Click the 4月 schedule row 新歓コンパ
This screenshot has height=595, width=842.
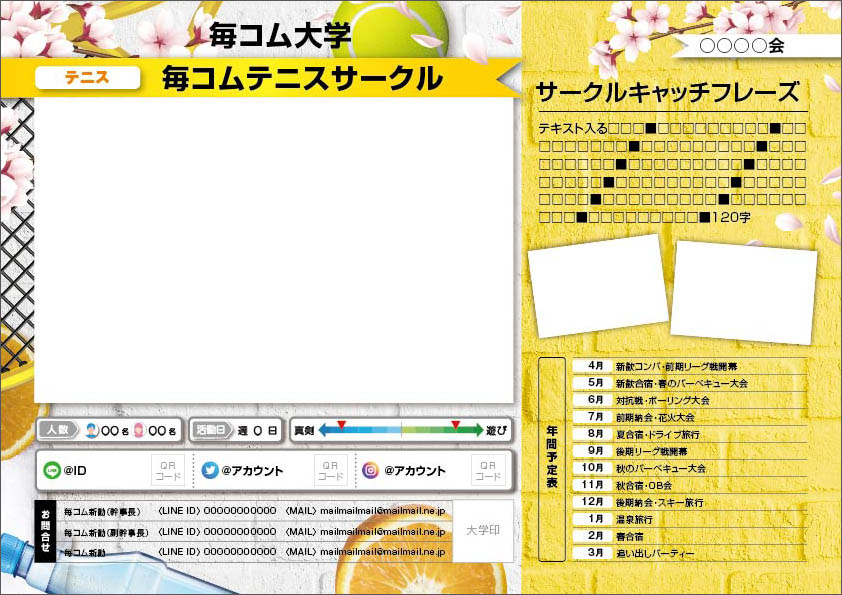click(690, 366)
